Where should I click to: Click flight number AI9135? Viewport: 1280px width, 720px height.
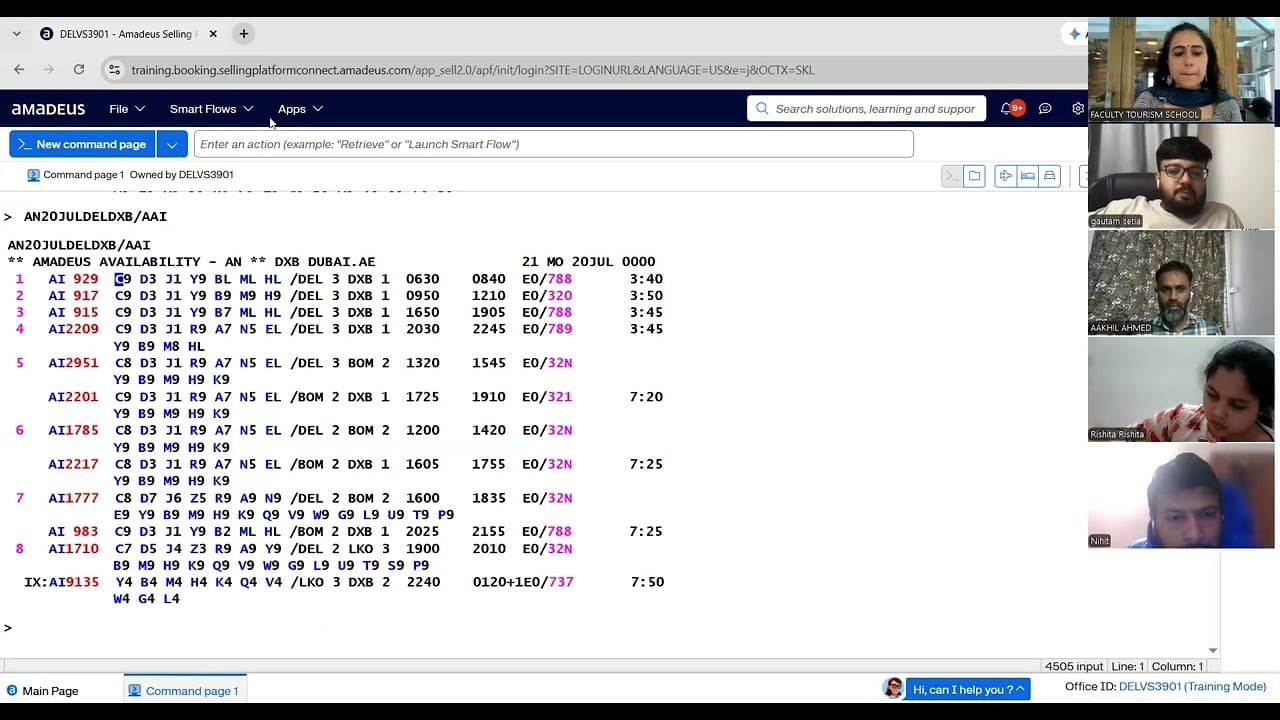[x=73, y=582]
